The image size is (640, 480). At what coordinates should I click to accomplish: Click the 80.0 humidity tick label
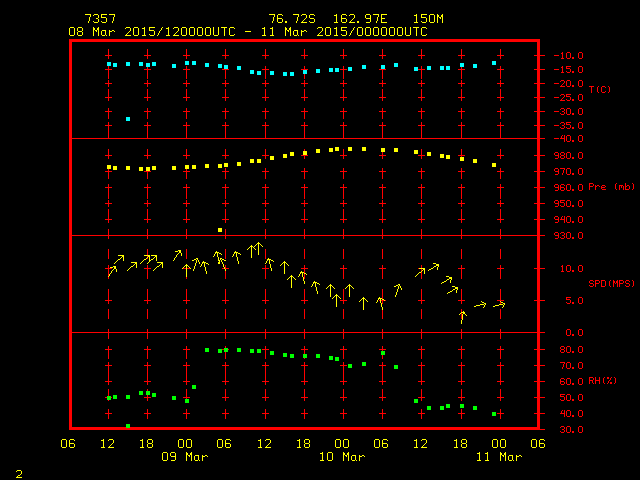(566, 350)
